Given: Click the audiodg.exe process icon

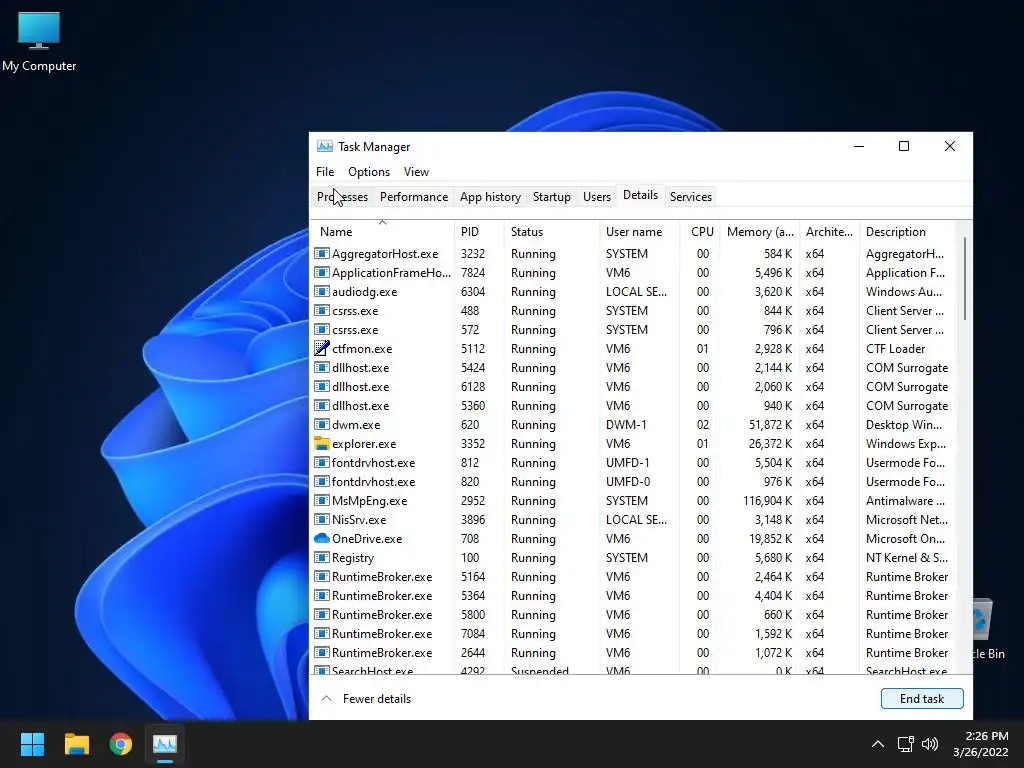Looking at the screenshot, I should (x=321, y=292).
